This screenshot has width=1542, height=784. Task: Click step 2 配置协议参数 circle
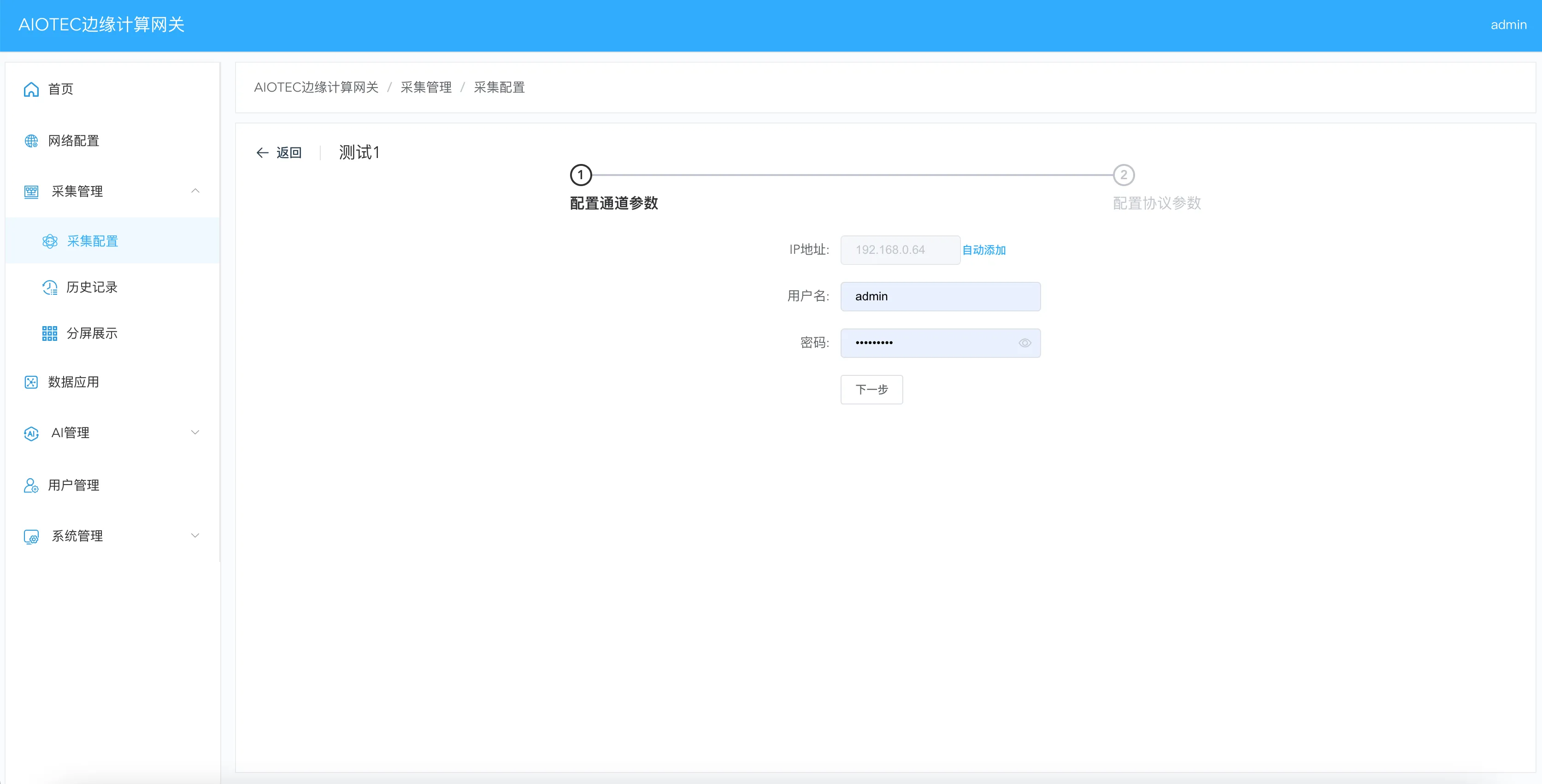(x=1124, y=175)
